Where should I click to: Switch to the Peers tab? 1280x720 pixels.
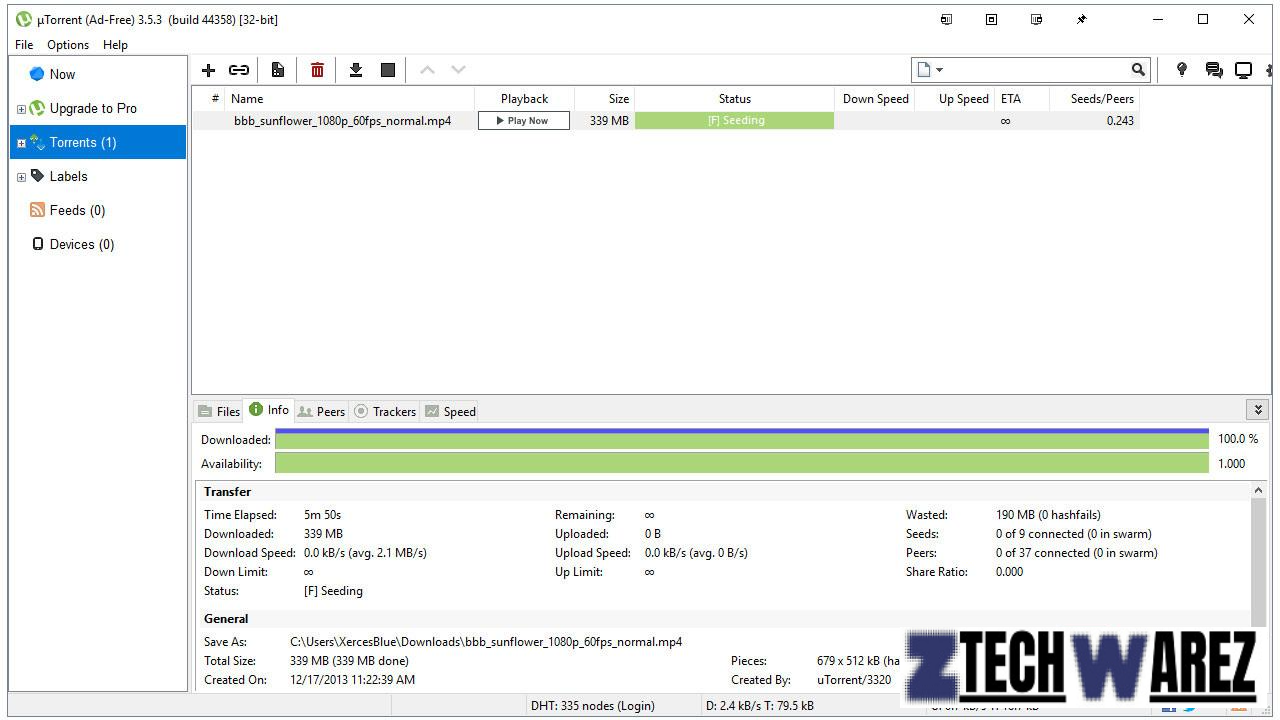click(321, 411)
